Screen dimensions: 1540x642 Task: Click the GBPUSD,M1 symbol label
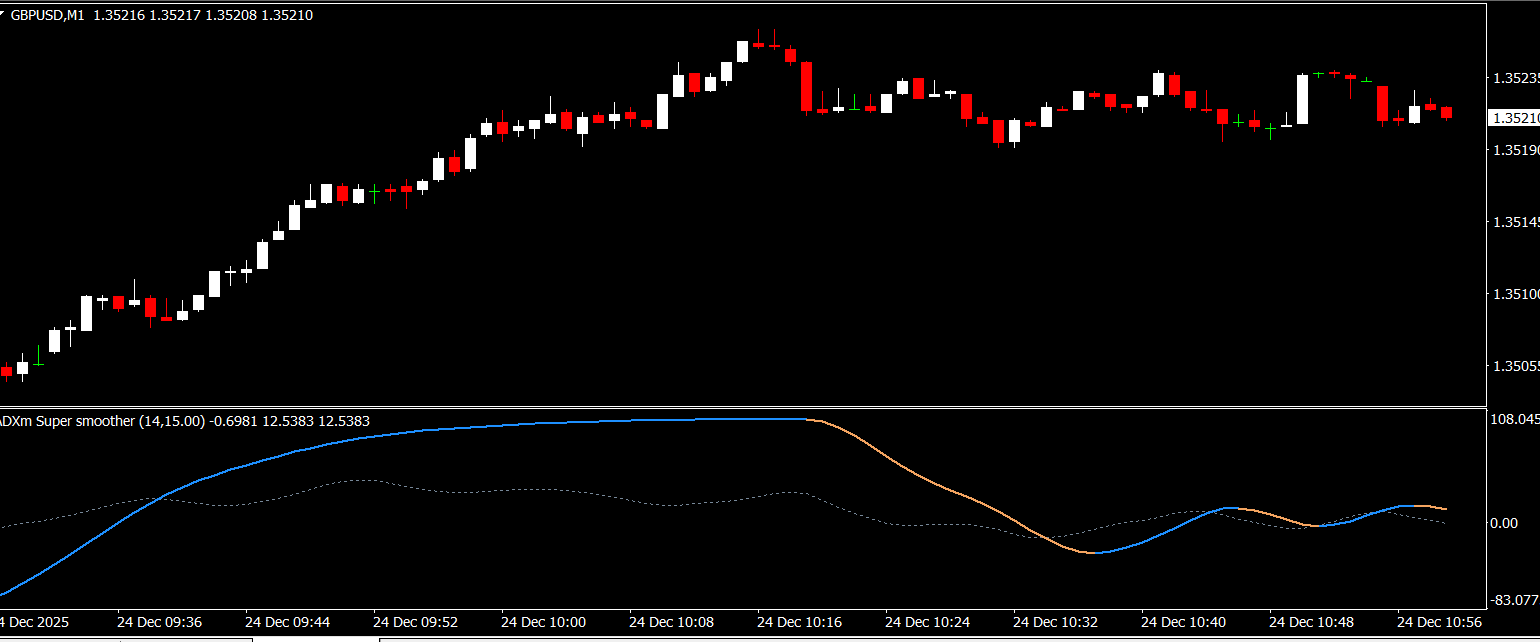click(46, 15)
